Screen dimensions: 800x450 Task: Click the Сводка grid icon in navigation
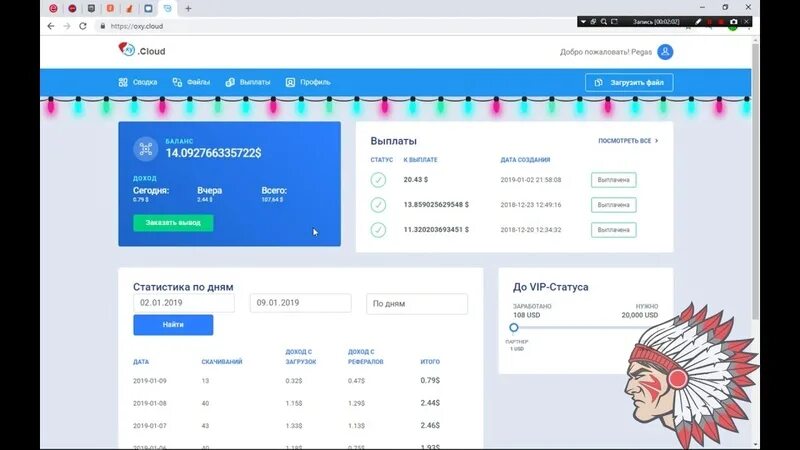[x=123, y=82]
